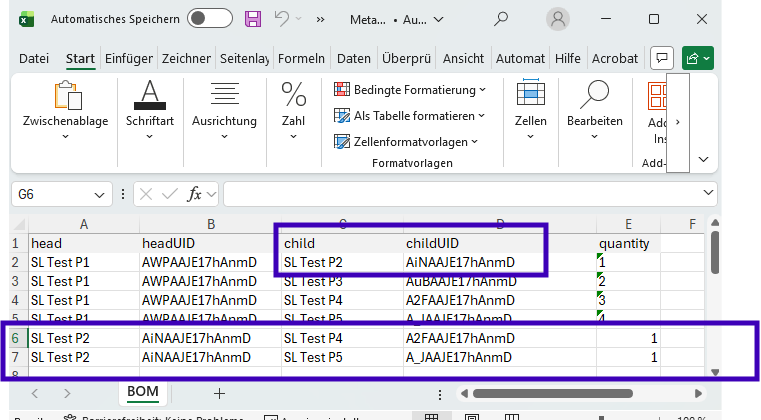Click the horizontal scrollbar thumb
Screen dimensions: 761x420
coord(553,393)
